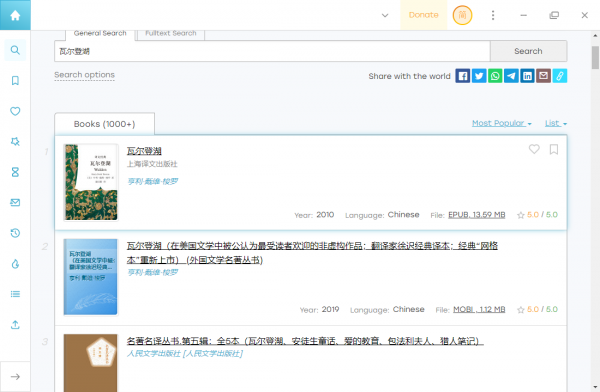Screen dimensions: 600x392
Task: Switch to General Search tab
Action: click(x=100, y=34)
